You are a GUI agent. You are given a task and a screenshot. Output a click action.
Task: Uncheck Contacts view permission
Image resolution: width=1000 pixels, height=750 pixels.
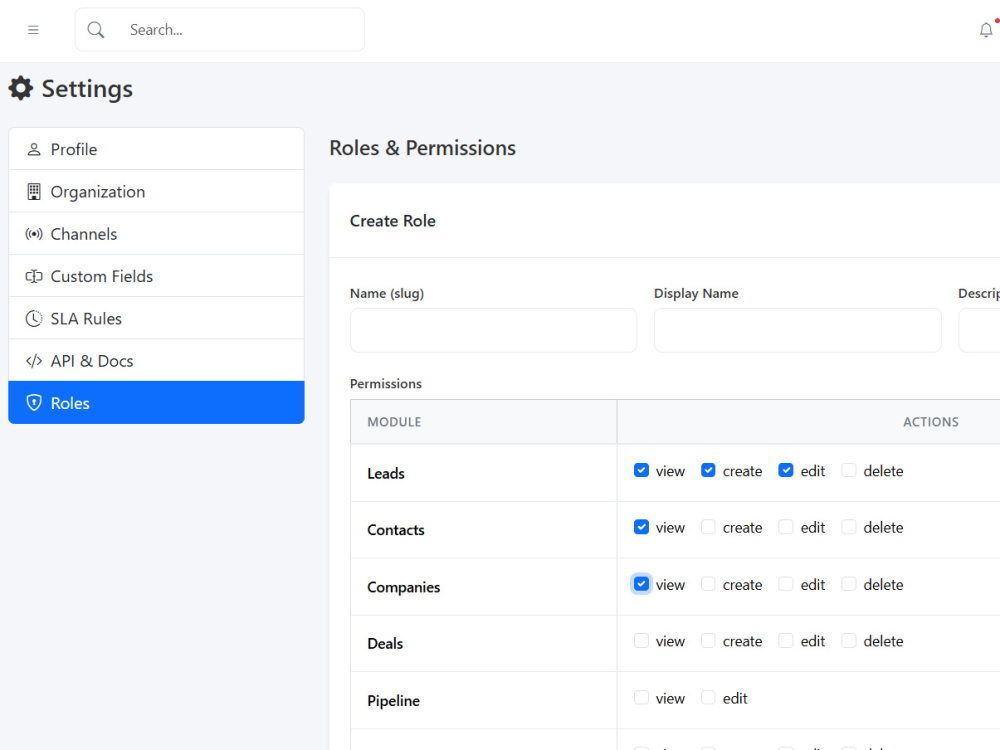click(642, 527)
